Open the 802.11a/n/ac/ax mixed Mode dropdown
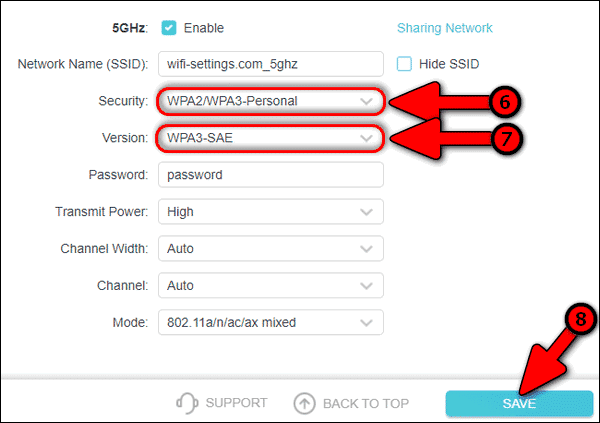The height and width of the screenshot is (423, 600). [x=271, y=323]
